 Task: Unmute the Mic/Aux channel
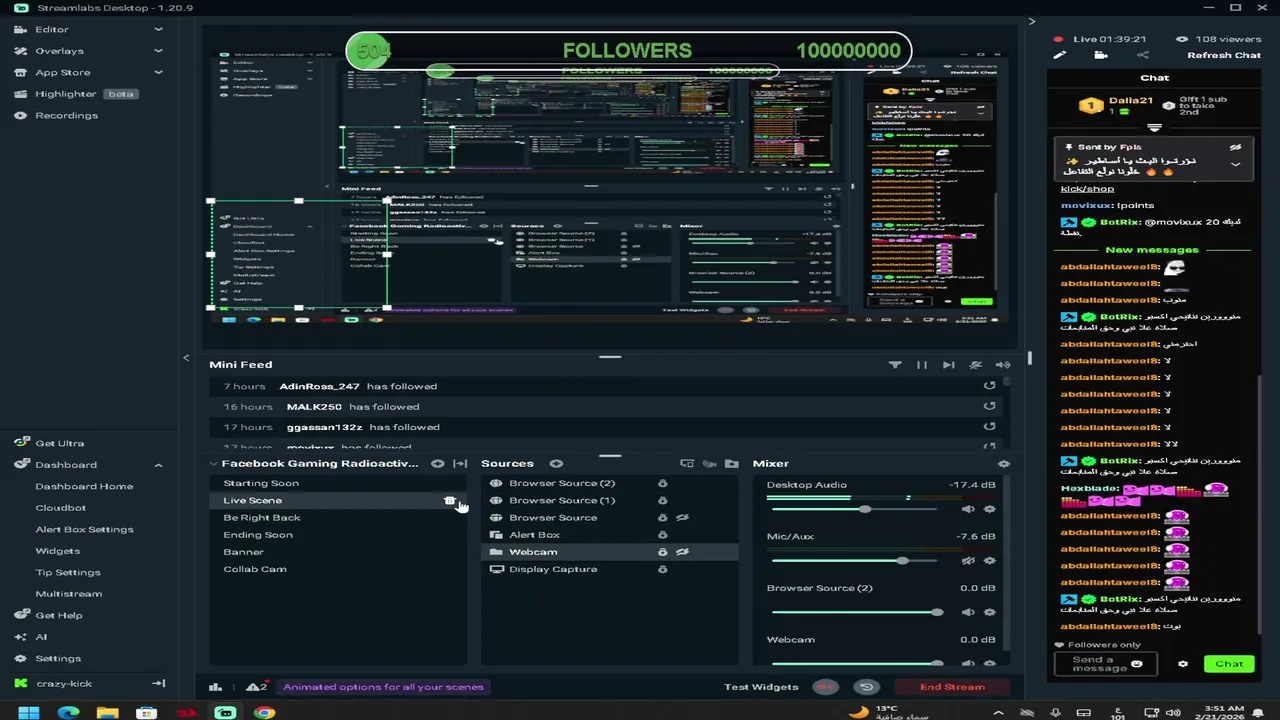pos(967,561)
